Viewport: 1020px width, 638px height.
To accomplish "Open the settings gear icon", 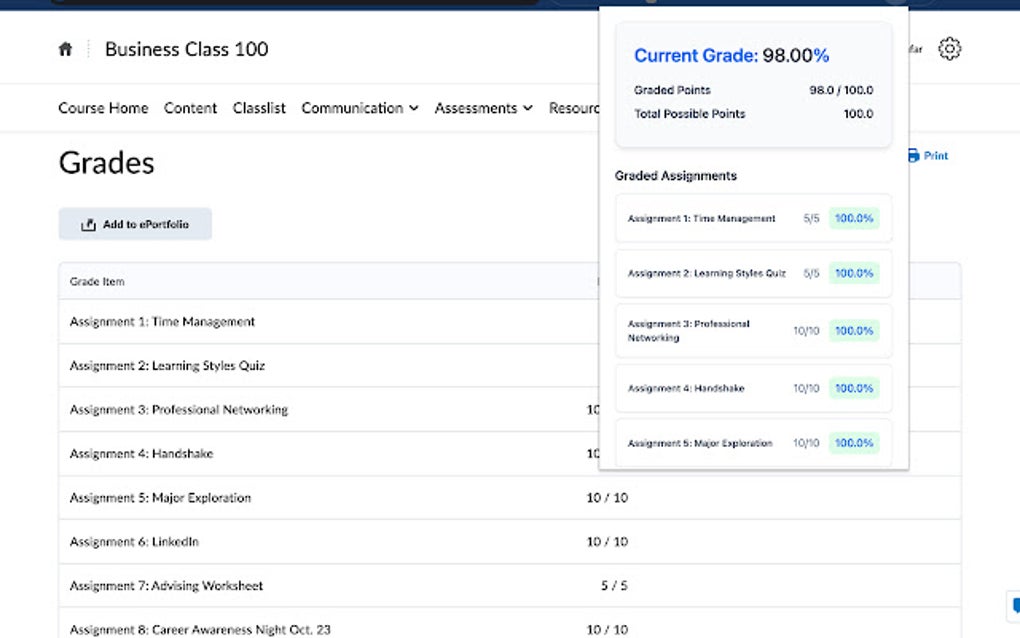I will click(x=948, y=48).
